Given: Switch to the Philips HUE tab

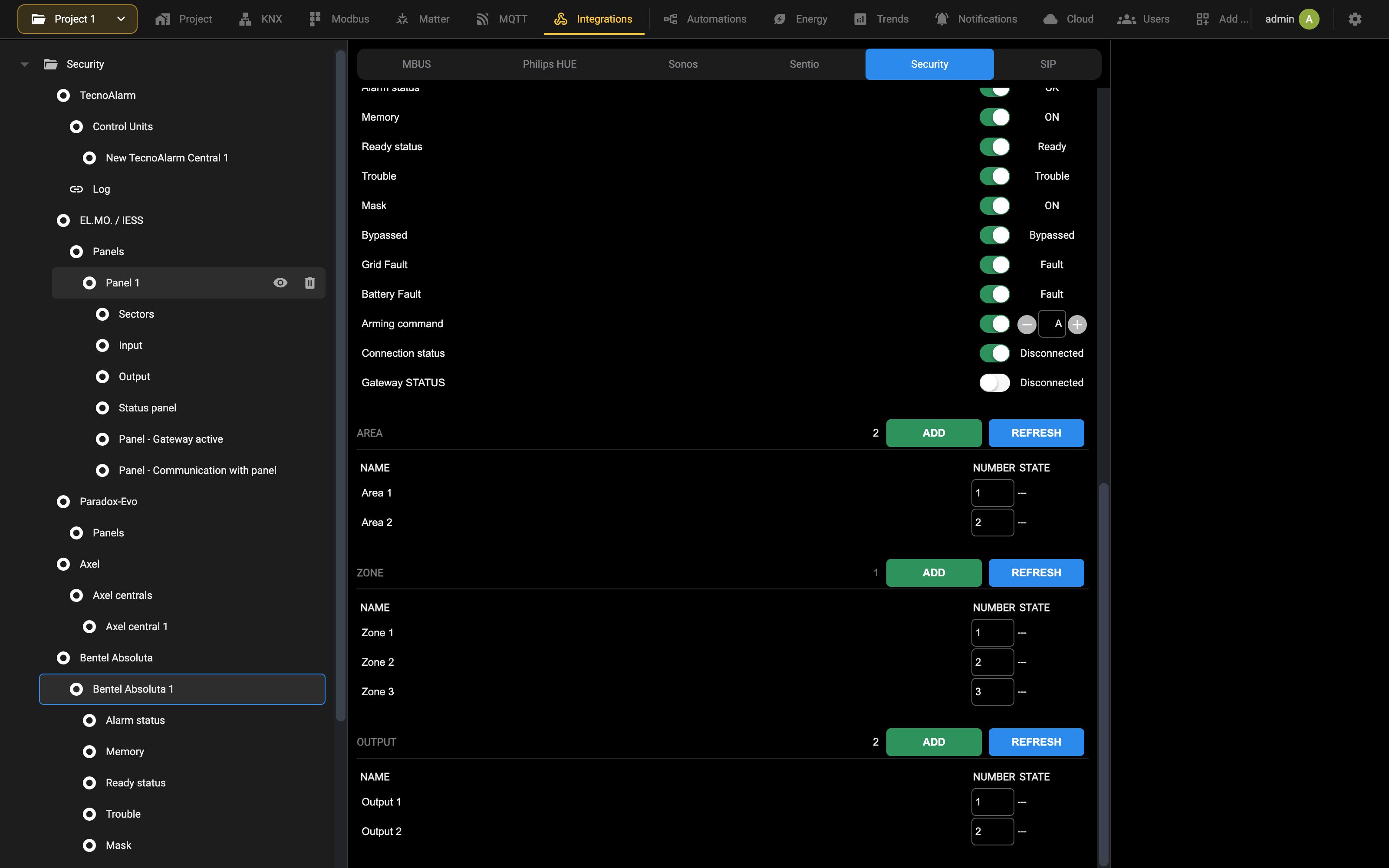Looking at the screenshot, I should click(x=549, y=64).
